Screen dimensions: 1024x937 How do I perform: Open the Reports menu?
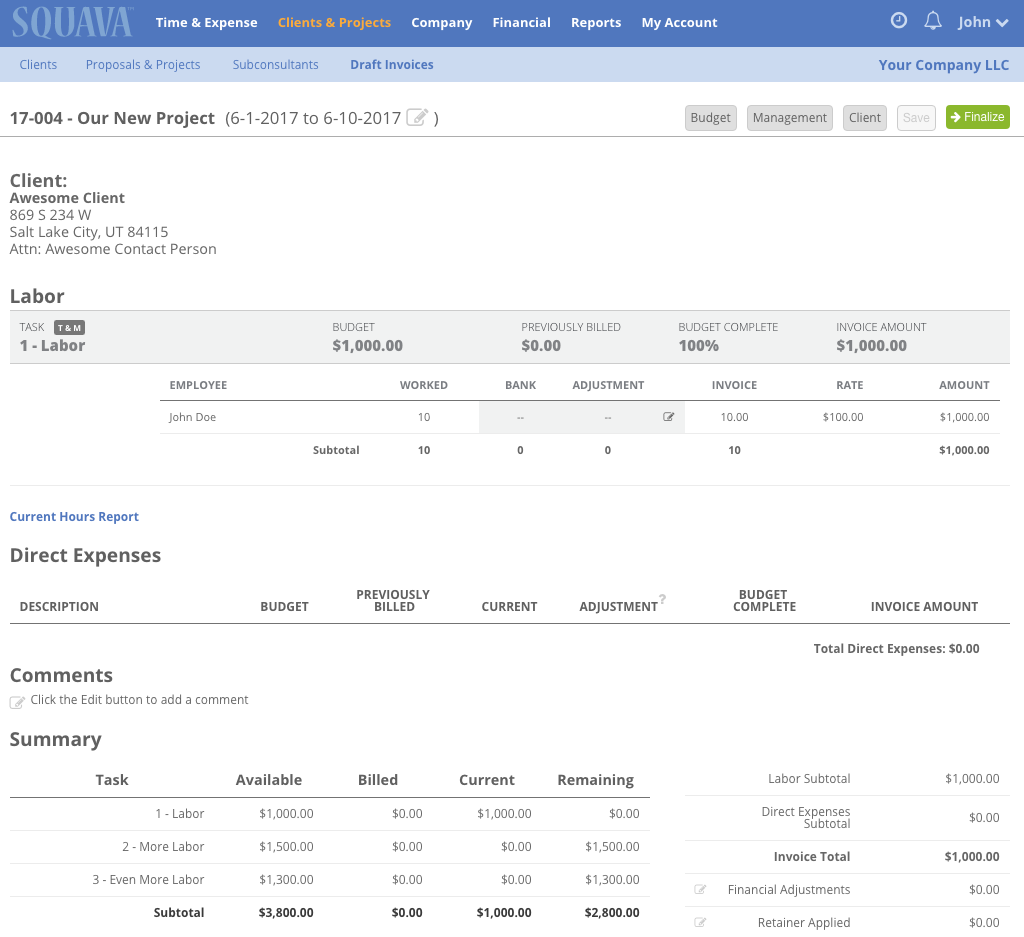coord(596,22)
